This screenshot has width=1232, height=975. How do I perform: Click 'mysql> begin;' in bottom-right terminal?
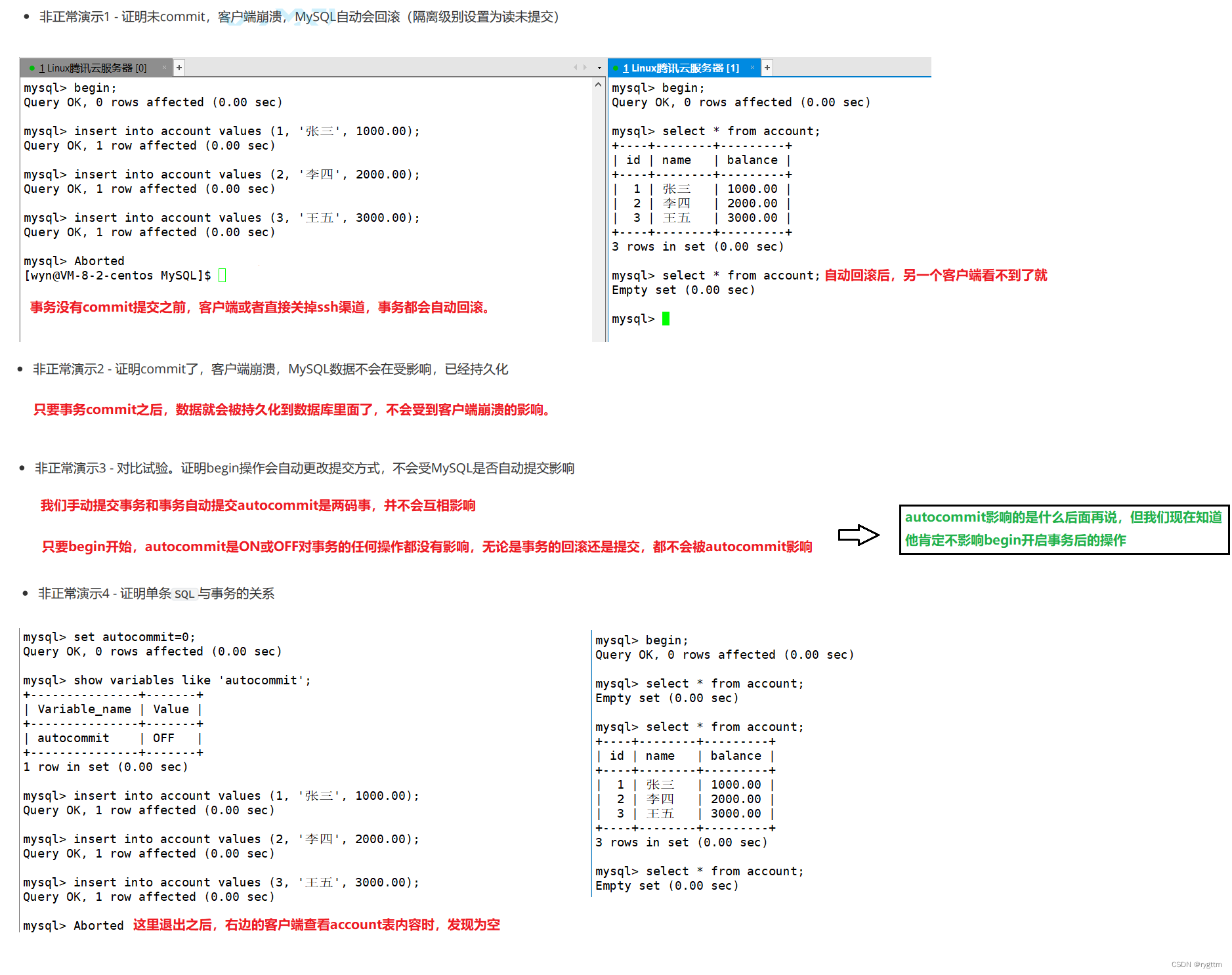pyautogui.click(x=642, y=640)
